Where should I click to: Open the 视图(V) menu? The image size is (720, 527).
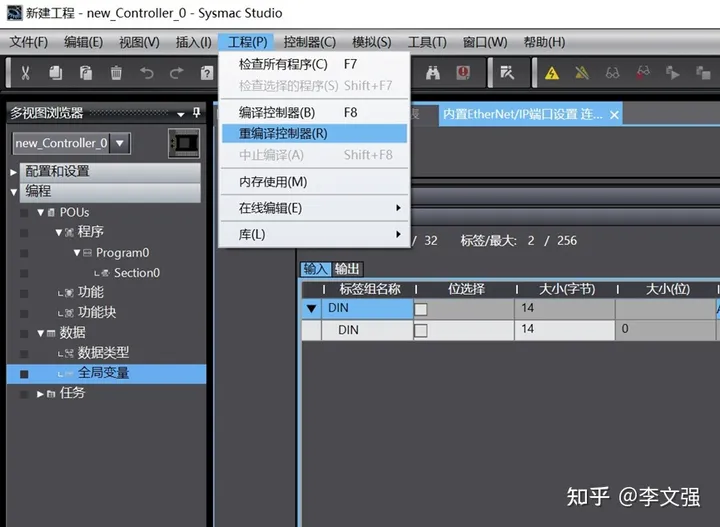(x=139, y=42)
